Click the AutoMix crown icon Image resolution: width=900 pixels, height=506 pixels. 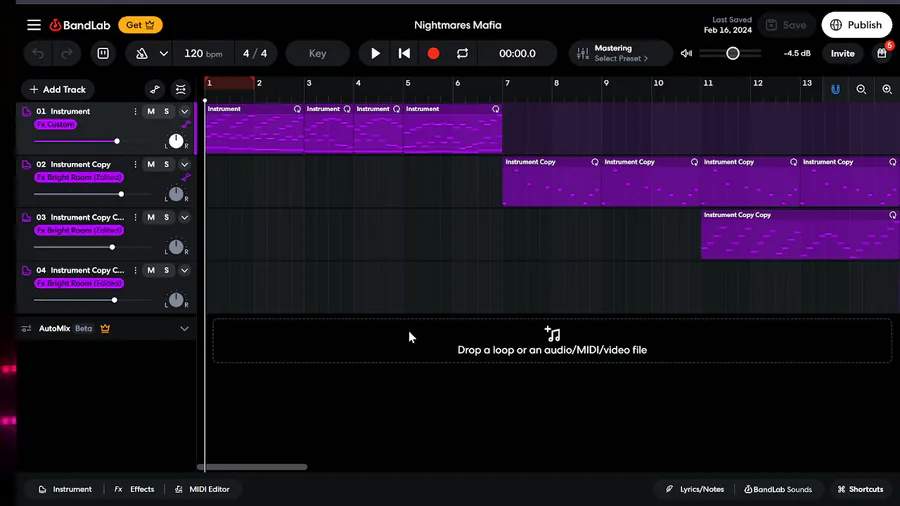105,329
